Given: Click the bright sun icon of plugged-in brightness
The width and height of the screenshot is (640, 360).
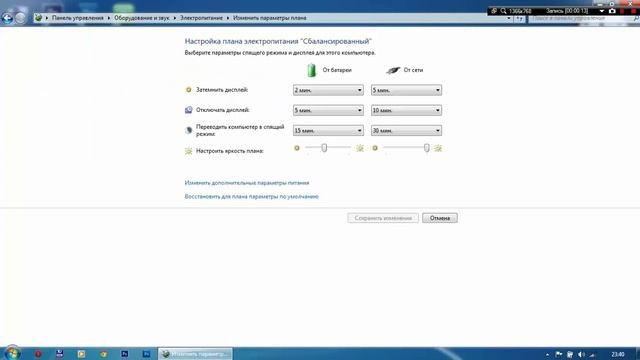Looking at the screenshot, I should [438, 148].
